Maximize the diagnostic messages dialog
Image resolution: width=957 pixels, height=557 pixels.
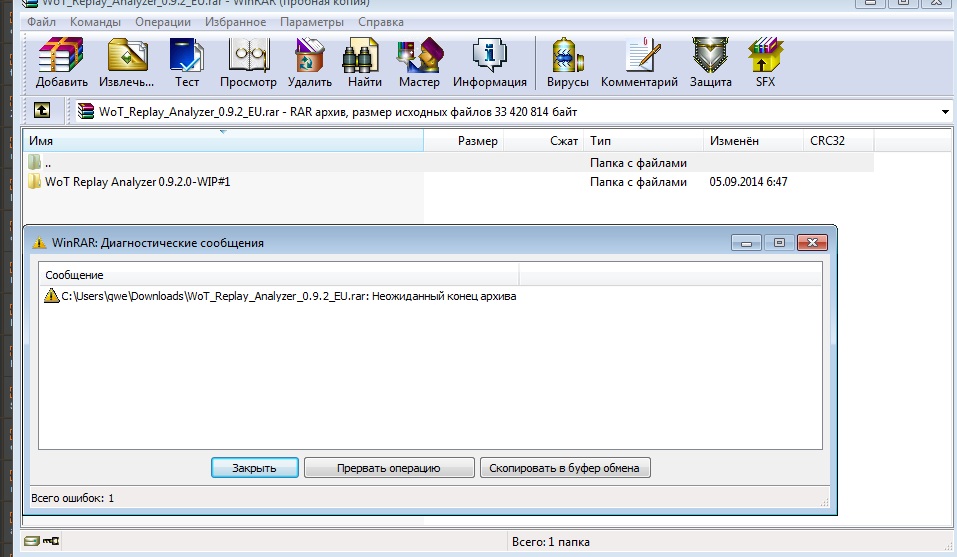click(x=779, y=243)
